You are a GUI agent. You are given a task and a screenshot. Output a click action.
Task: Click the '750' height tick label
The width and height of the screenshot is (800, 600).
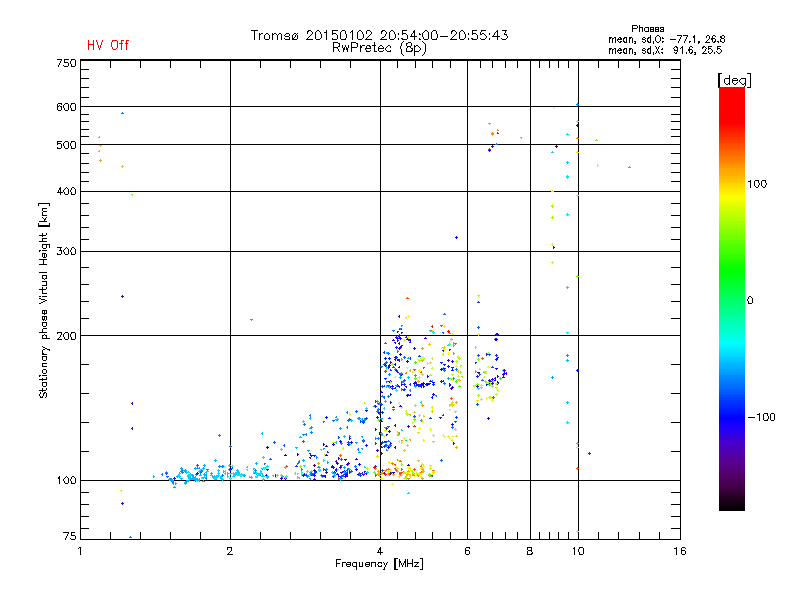pos(66,63)
